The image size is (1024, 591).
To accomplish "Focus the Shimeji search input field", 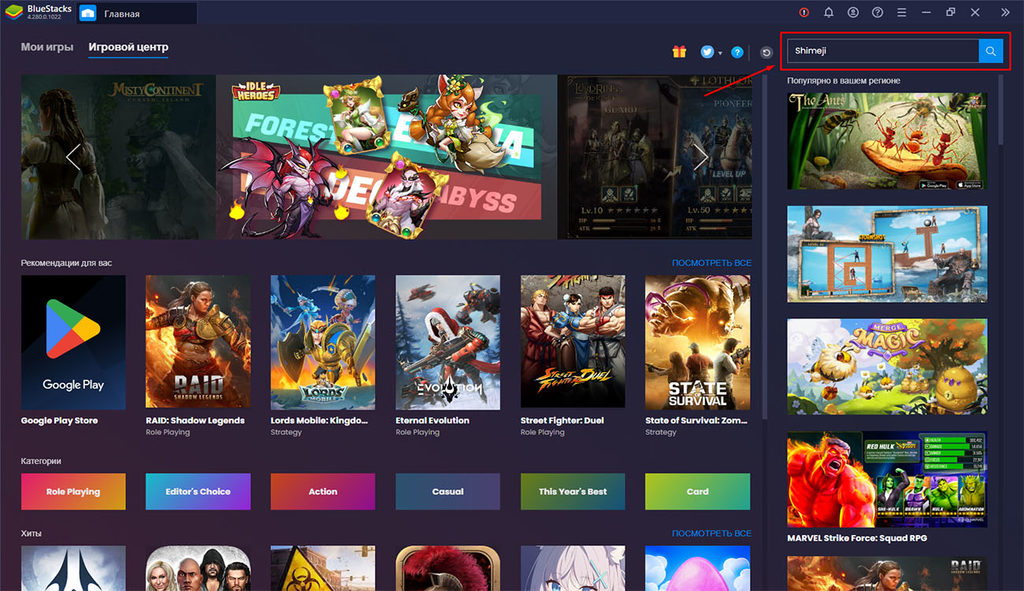I will [883, 51].
